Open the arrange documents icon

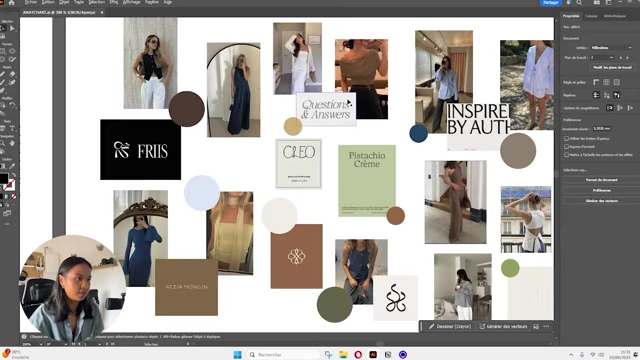tap(597, 2)
